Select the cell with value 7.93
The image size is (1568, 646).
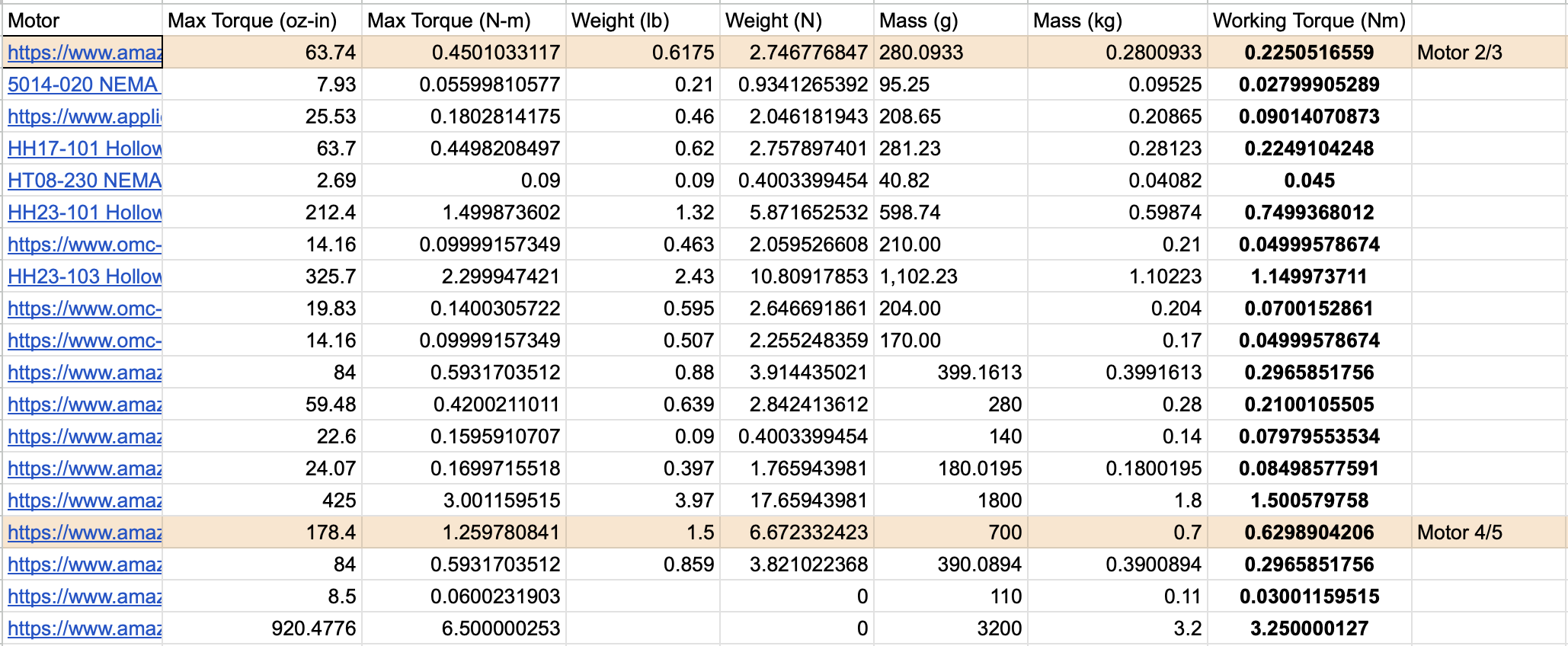click(262, 85)
